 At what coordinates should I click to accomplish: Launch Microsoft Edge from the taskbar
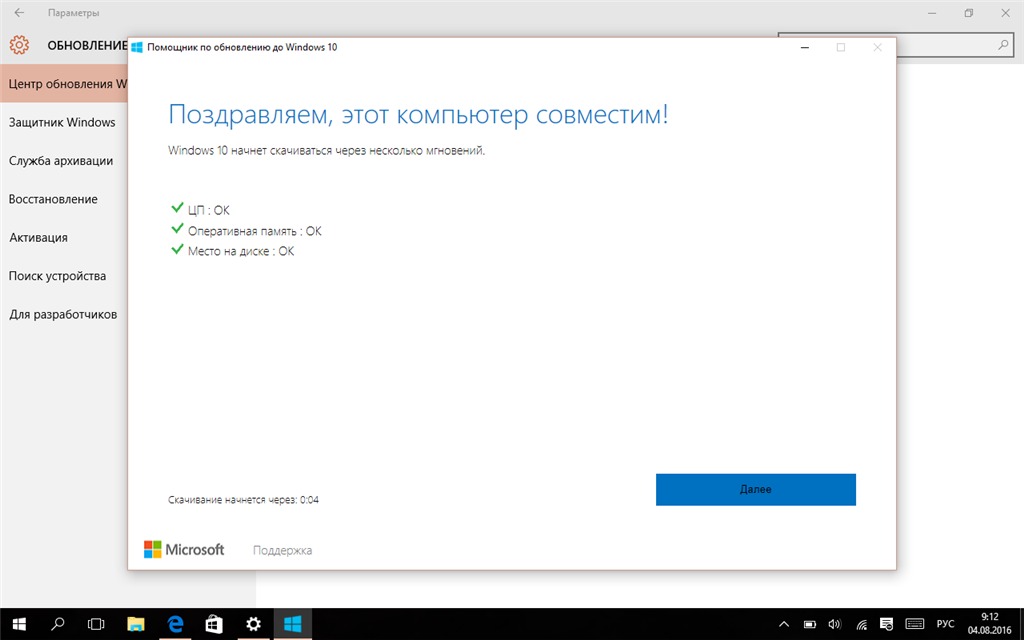175,624
